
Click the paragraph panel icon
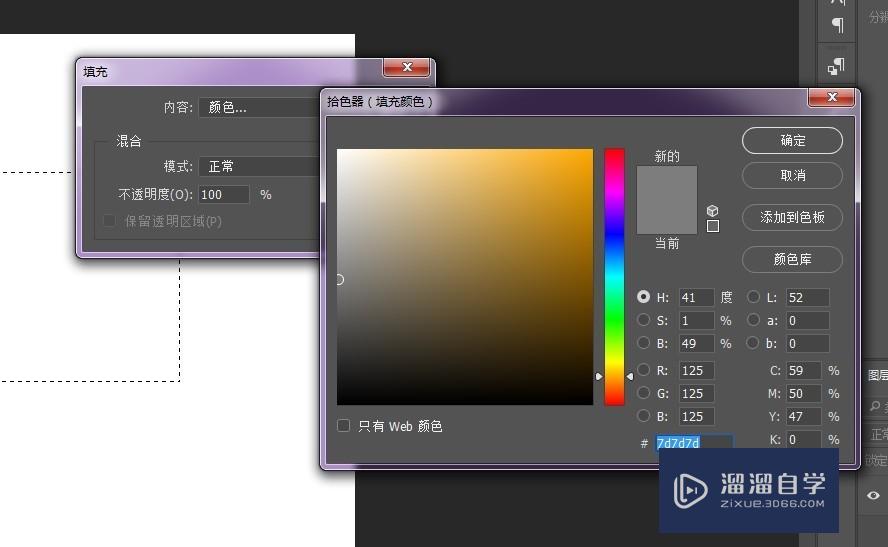[838, 25]
